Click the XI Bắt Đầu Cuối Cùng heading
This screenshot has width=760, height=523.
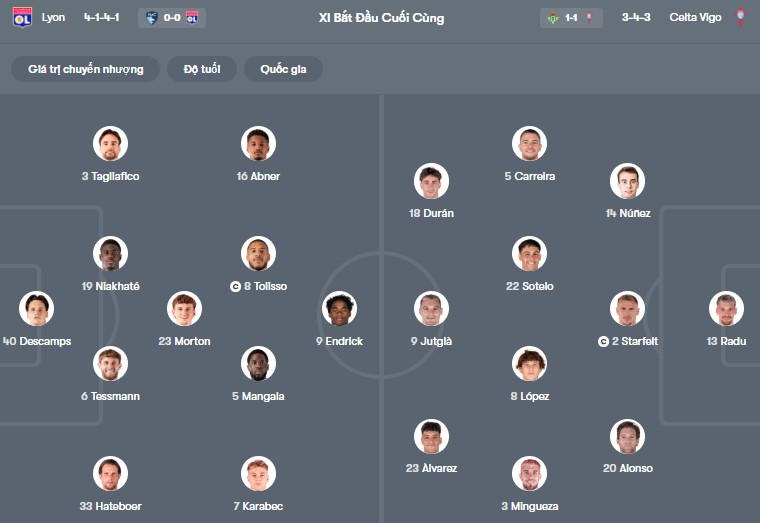pyautogui.click(x=381, y=18)
